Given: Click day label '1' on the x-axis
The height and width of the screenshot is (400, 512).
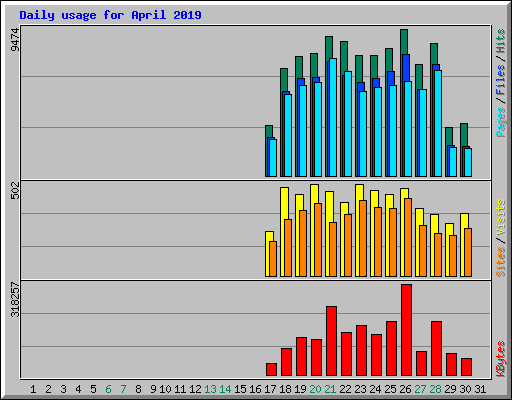Looking at the screenshot, I should [33, 389].
